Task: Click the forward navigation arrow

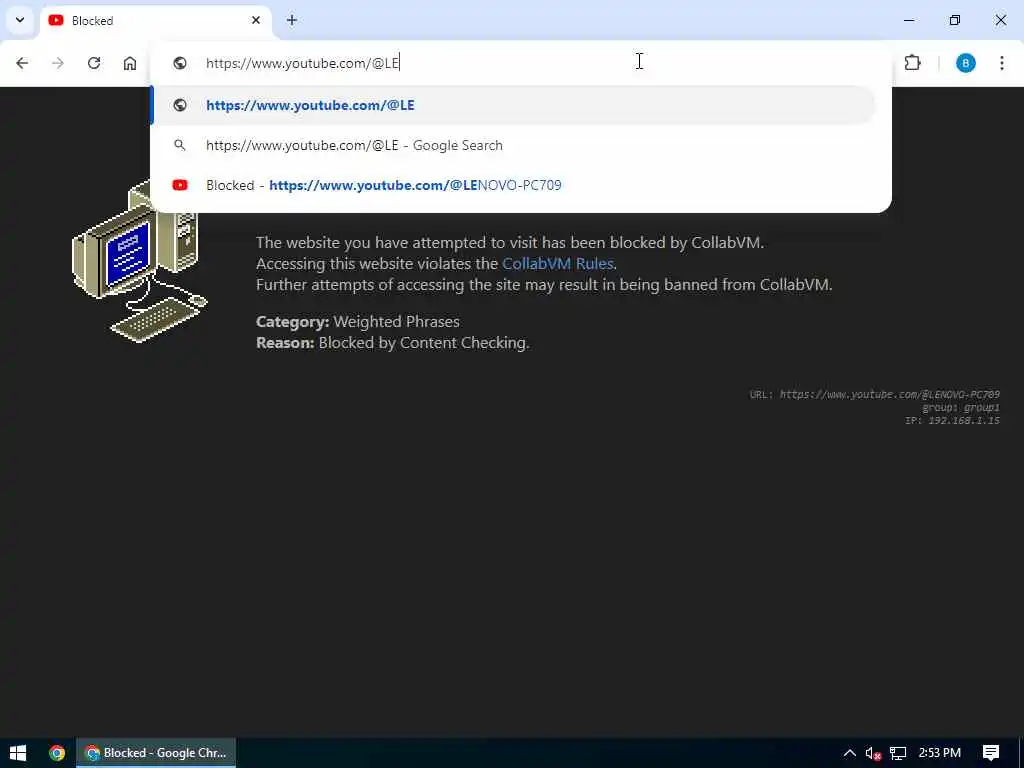Action: pos(58,63)
